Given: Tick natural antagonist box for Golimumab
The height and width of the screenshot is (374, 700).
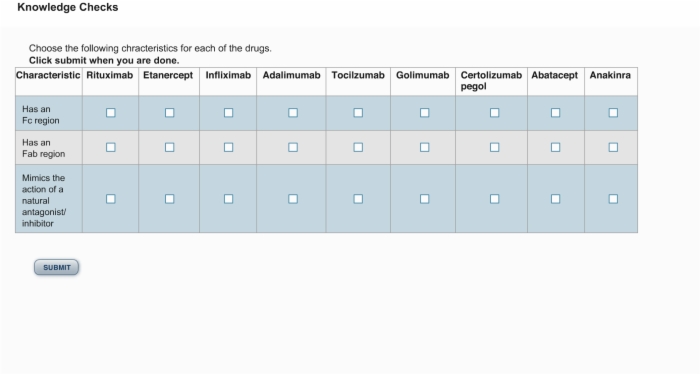Looking at the screenshot, I should [425, 199].
